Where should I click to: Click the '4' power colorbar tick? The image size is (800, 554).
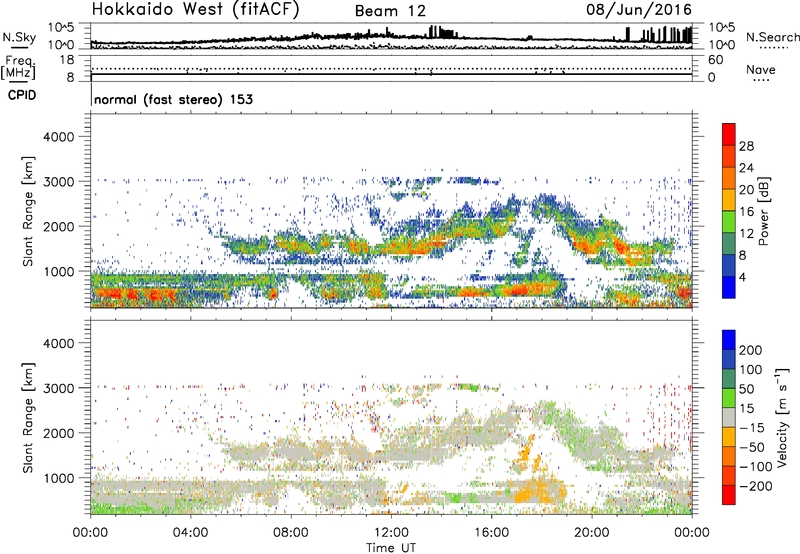click(742, 277)
